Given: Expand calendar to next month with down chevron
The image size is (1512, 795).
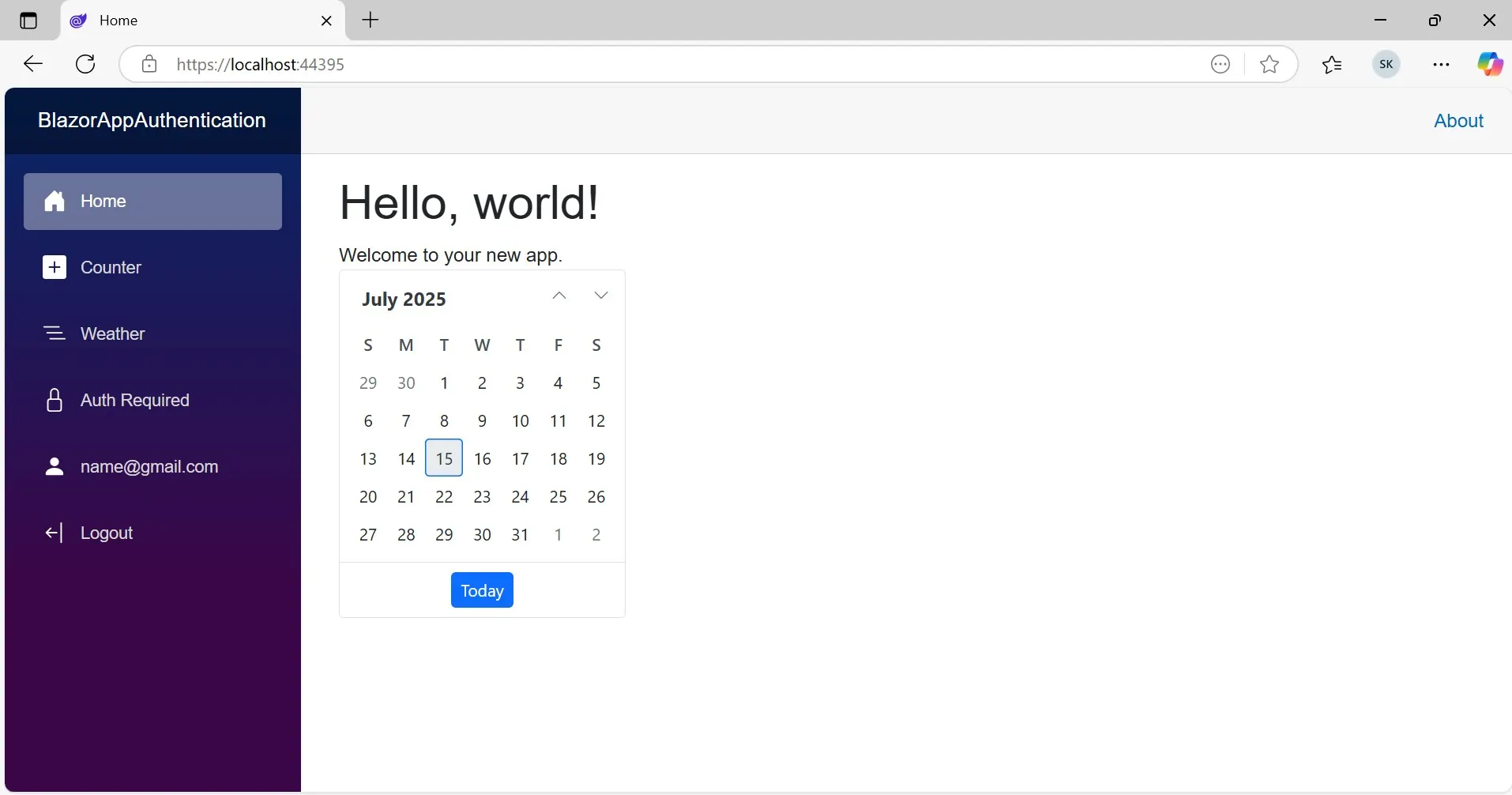Looking at the screenshot, I should coord(600,295).
